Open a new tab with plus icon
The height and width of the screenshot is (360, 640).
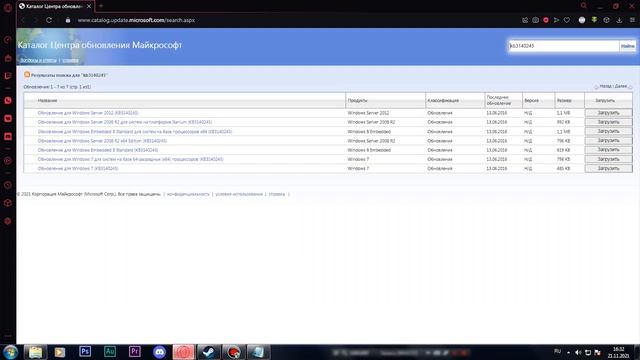pyautogui.click(x=101, y=6)
